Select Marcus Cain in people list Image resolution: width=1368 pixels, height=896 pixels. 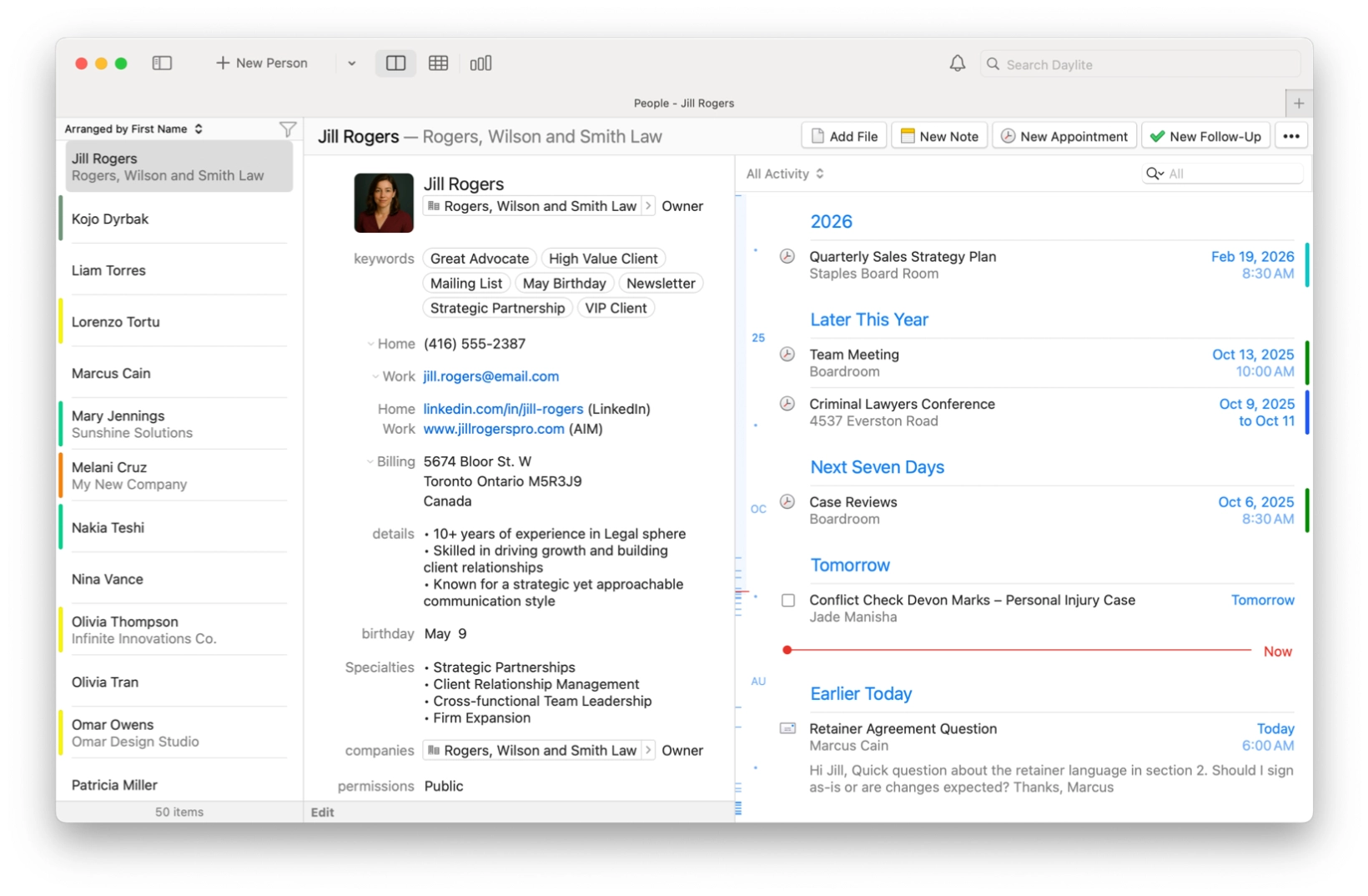pyautogui.click(x=179, y=374)
